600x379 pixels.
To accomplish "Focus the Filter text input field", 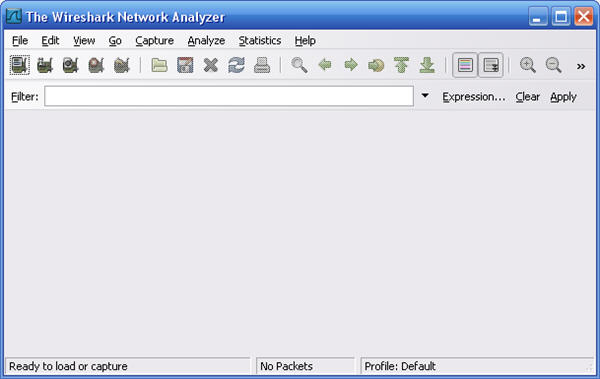I will coord(229,96).
